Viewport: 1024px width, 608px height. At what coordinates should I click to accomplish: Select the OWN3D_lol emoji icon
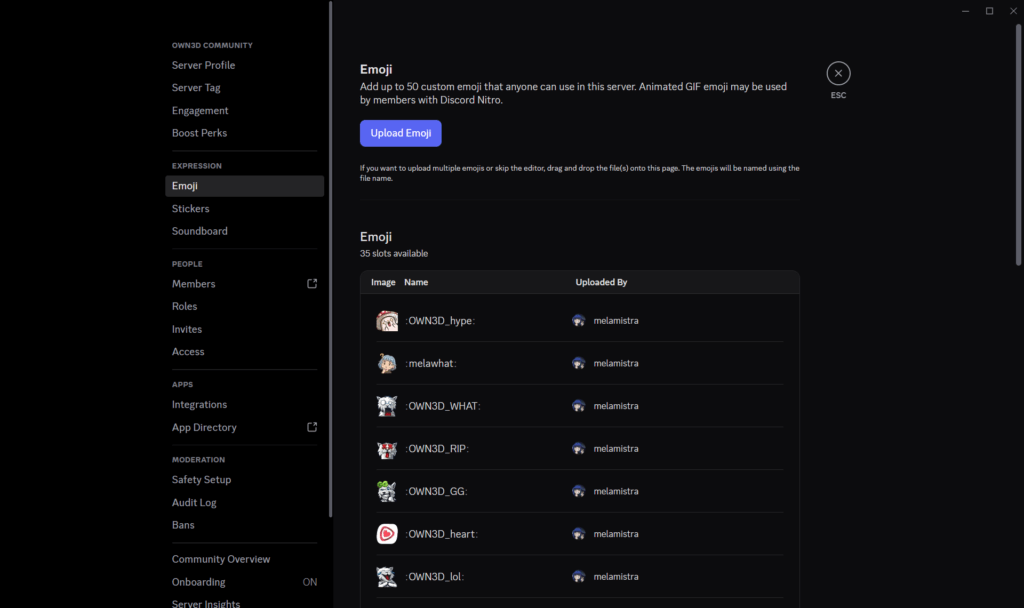pos(387,576)
